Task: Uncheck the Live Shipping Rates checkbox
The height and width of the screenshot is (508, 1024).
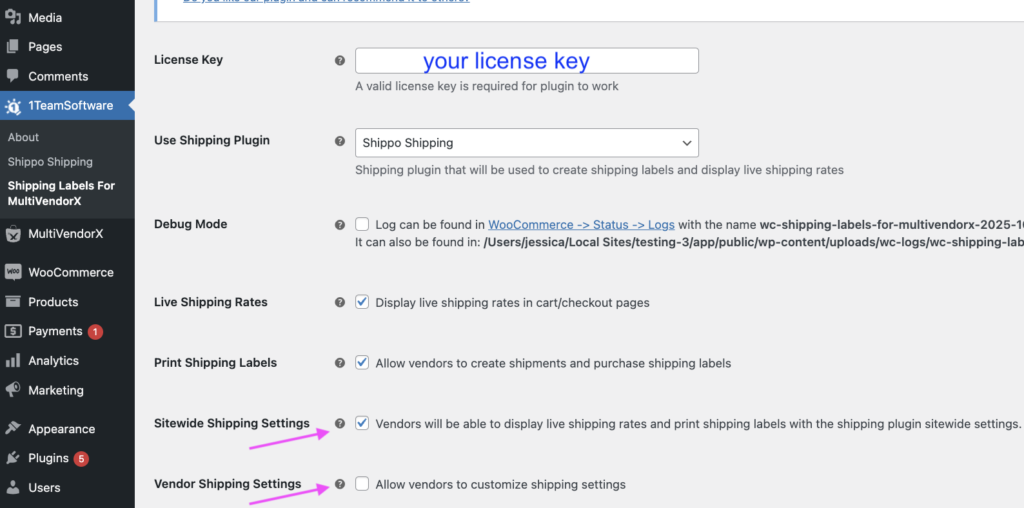Action: pos(362,302)
